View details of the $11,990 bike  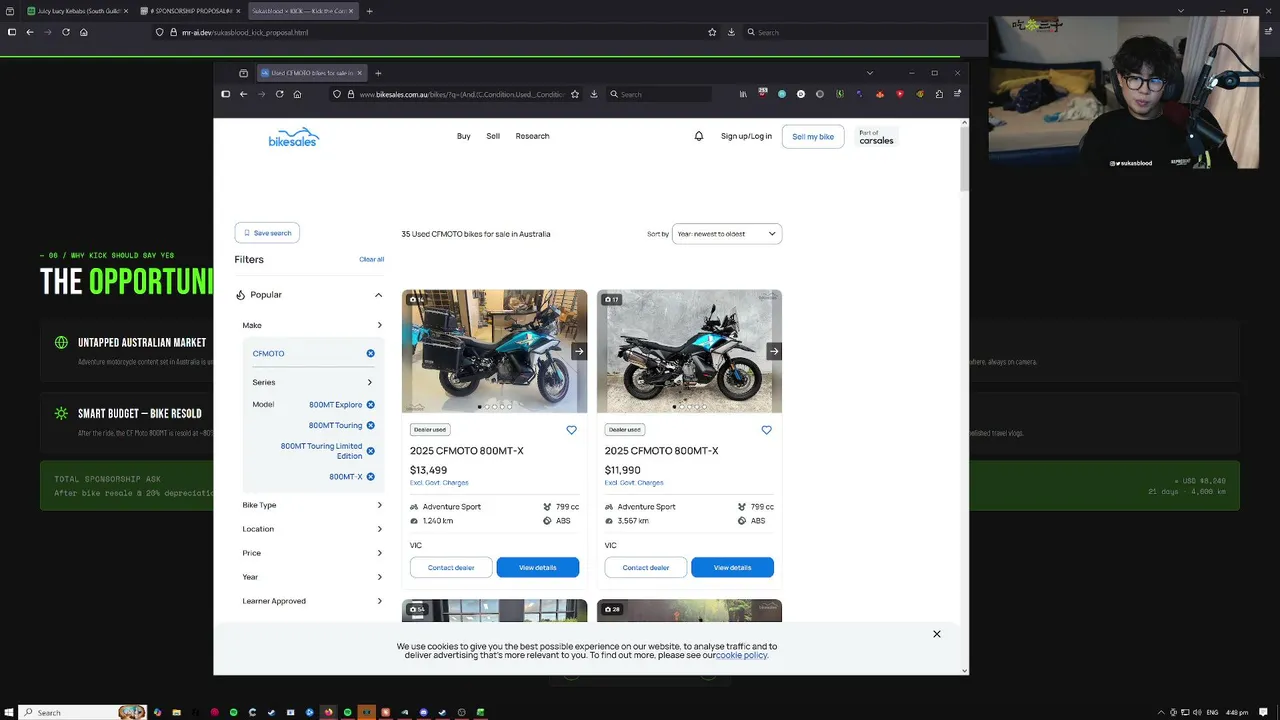pos(732,567)
